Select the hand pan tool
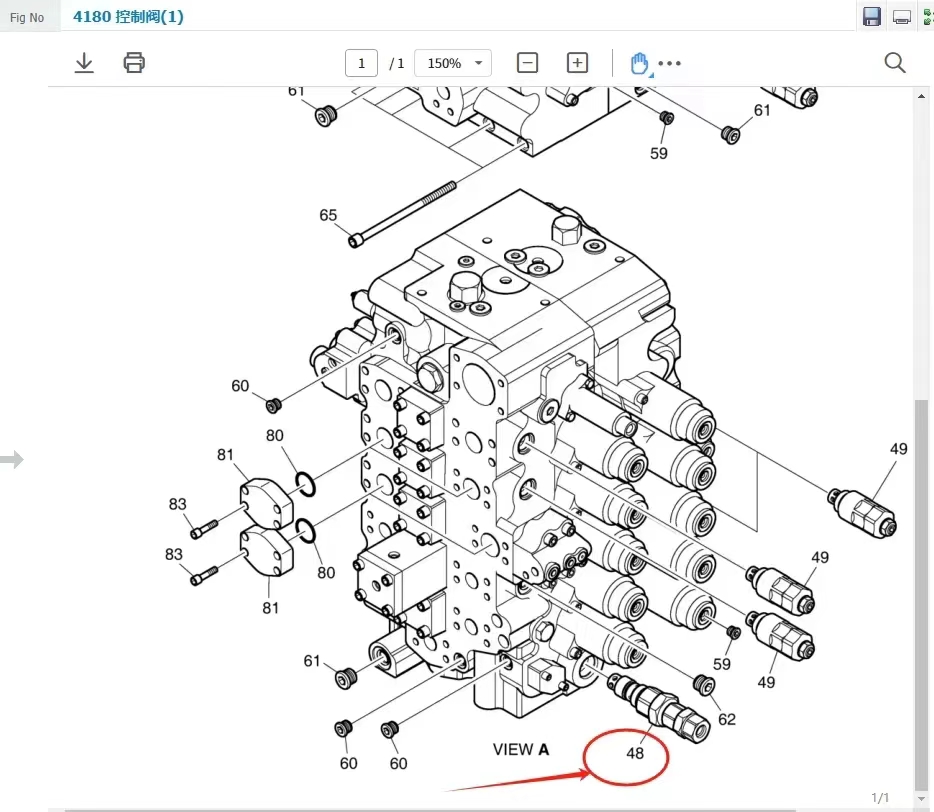 pyautogui.click(x=640, y=63)
